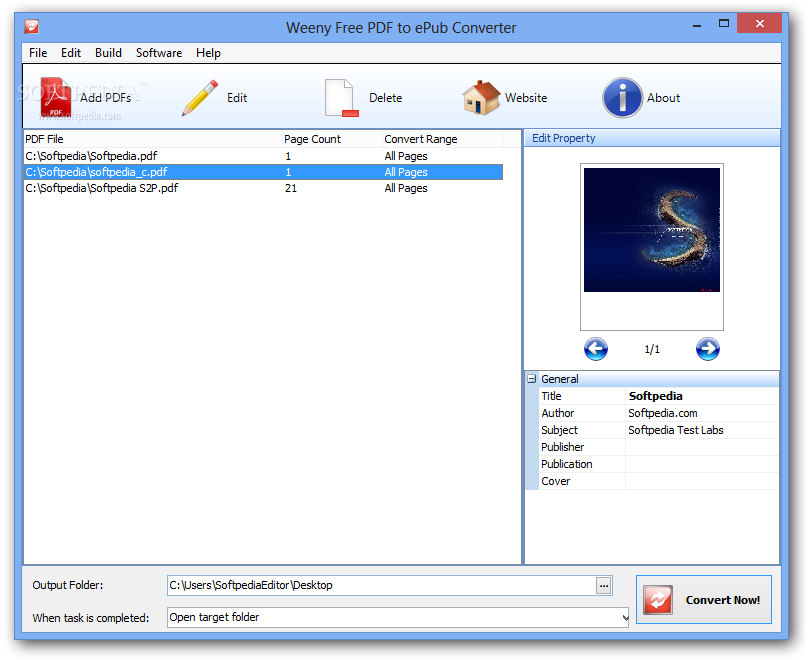
Task: Select row C:\Softpedia\Softpedia.pdf
Action: (x=263, y=156)
